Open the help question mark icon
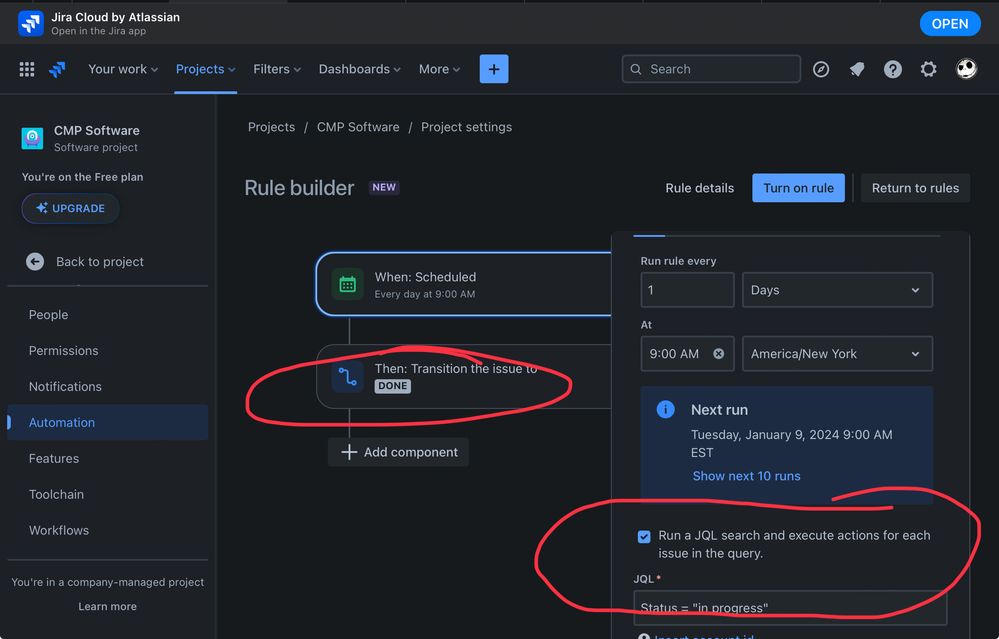The height and width of the screenshot is (639, 999). [x=893, y=69]
